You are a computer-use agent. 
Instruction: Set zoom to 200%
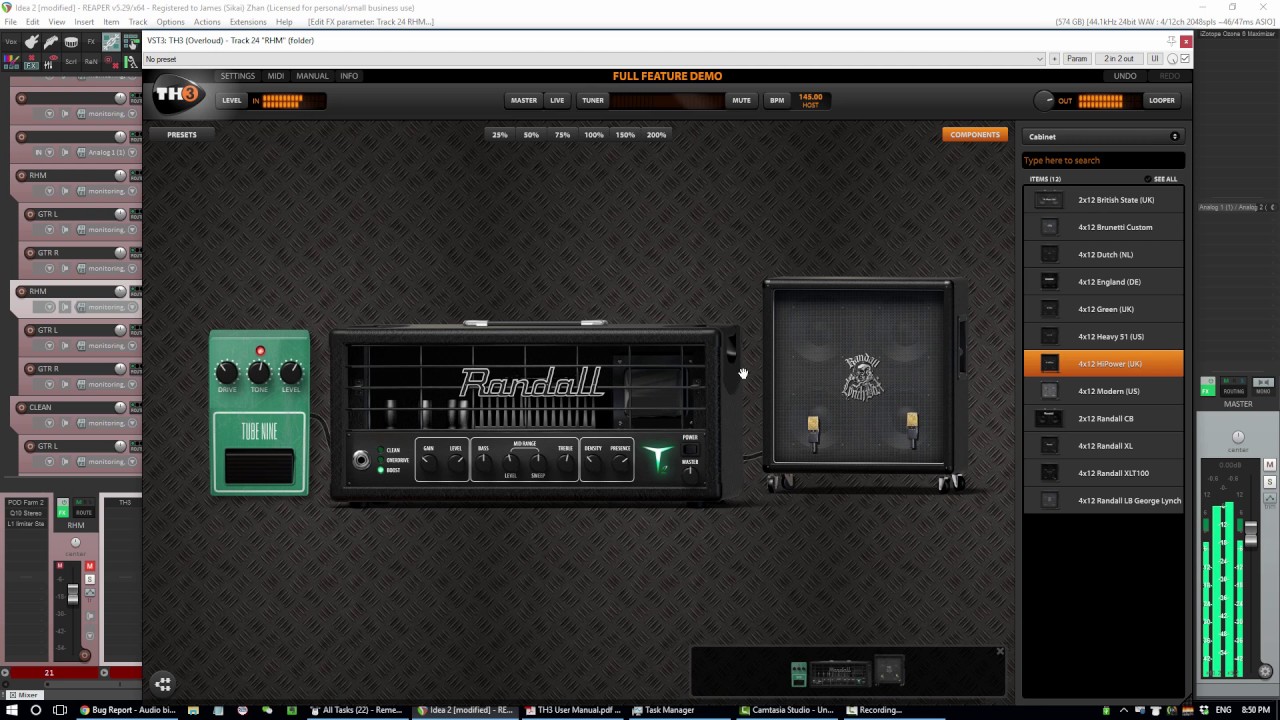(656, 134)
